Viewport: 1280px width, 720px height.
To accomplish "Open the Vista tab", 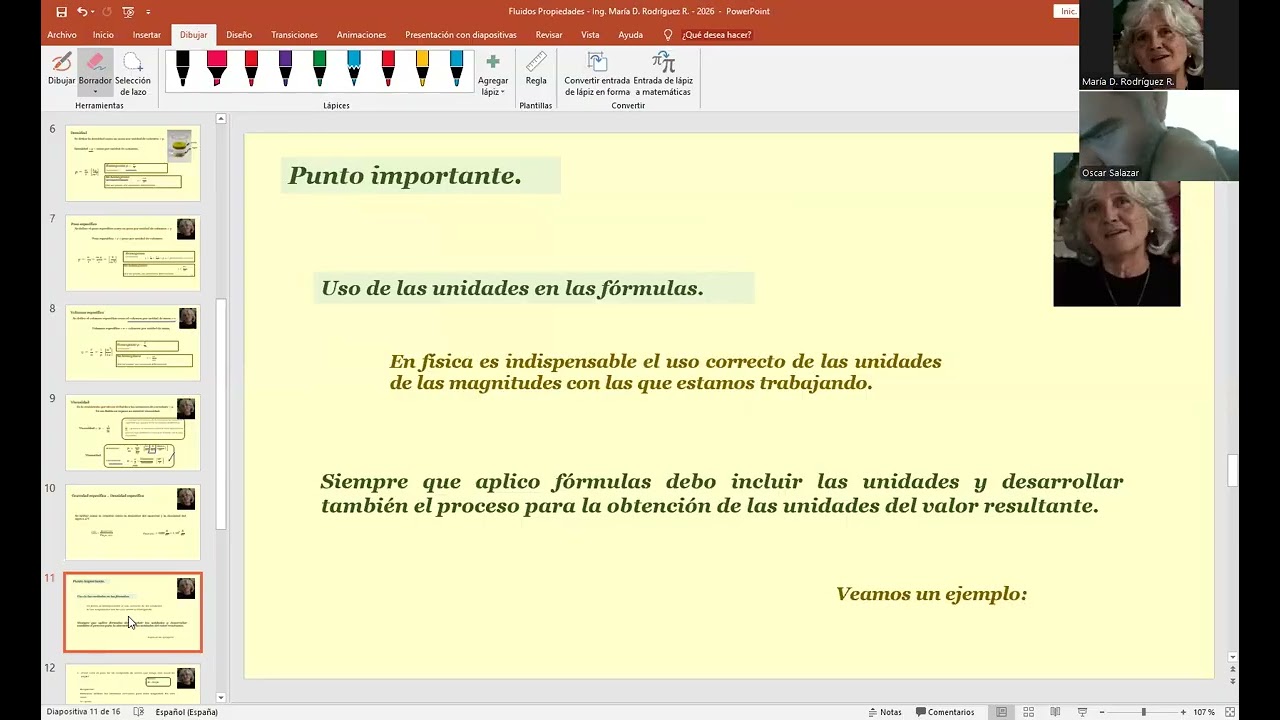I will (590, 35).
